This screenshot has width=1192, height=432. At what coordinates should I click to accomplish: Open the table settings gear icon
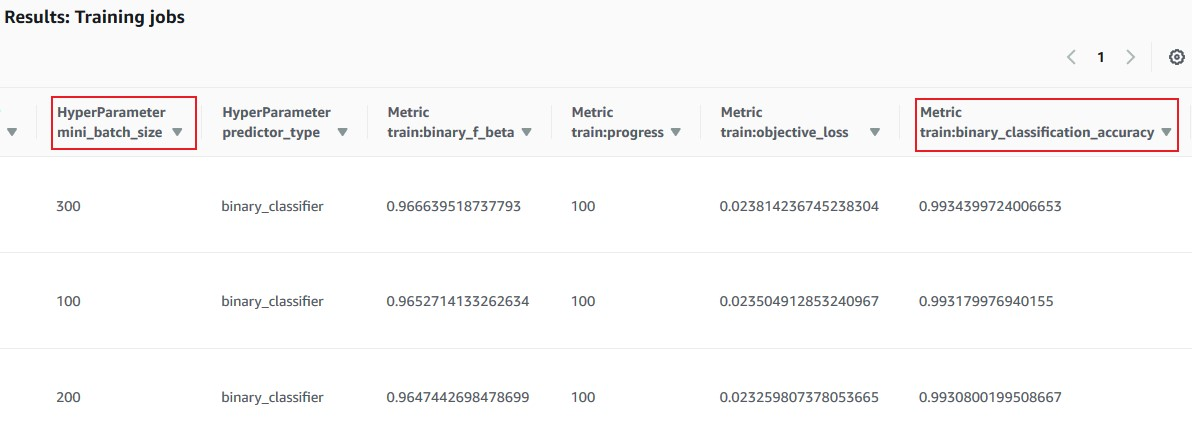pos(1177,57)
